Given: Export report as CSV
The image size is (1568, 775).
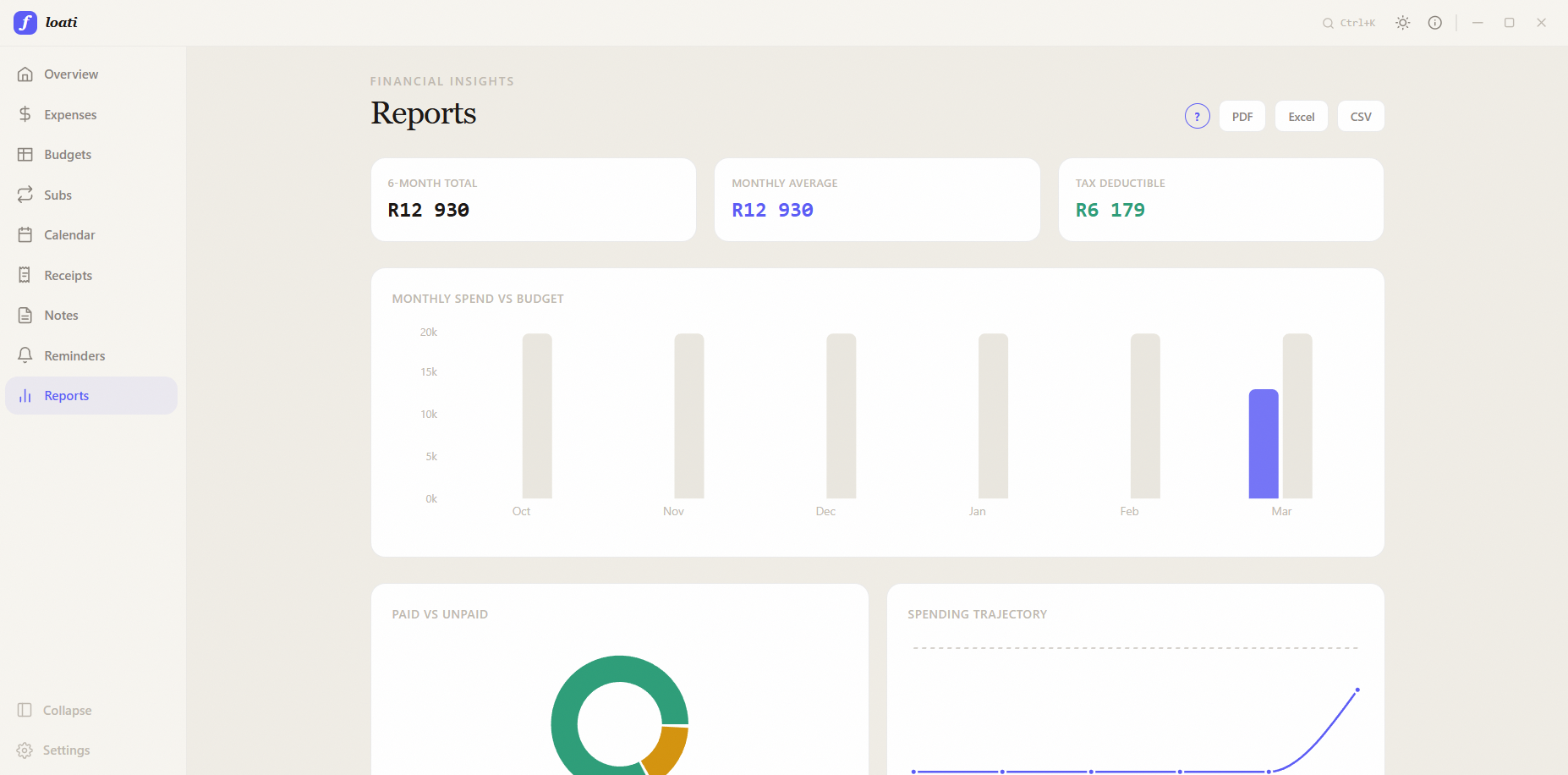Looking at the screenshot, I should [x=1361, y=116].
